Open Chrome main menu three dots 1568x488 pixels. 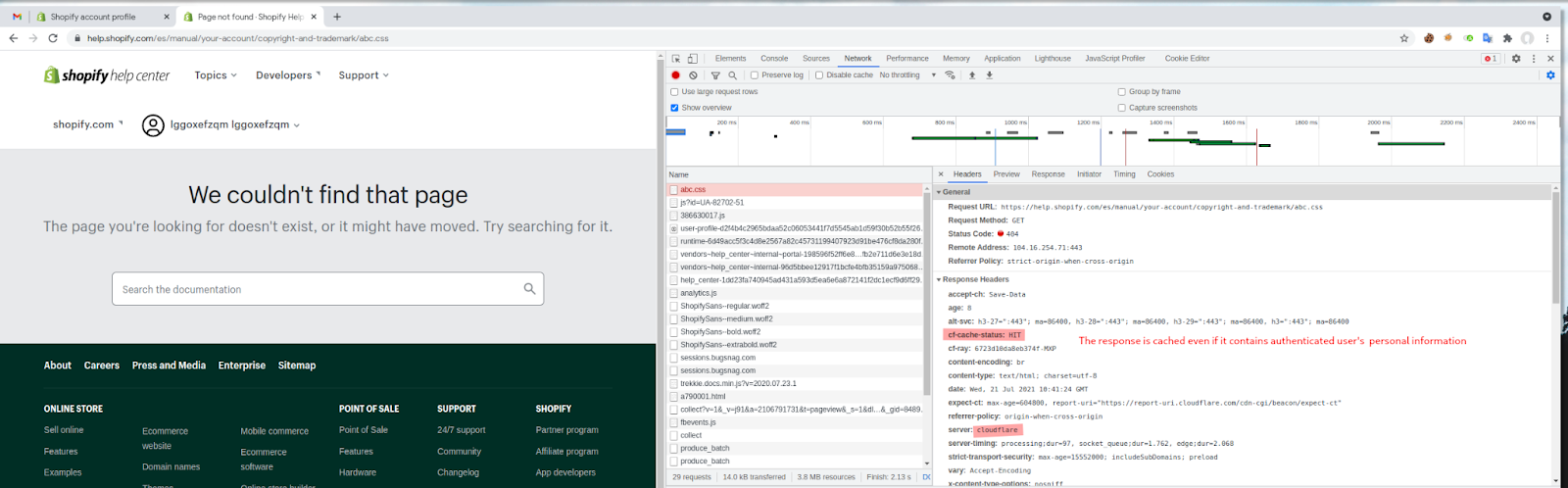(x=1547, y=38)
